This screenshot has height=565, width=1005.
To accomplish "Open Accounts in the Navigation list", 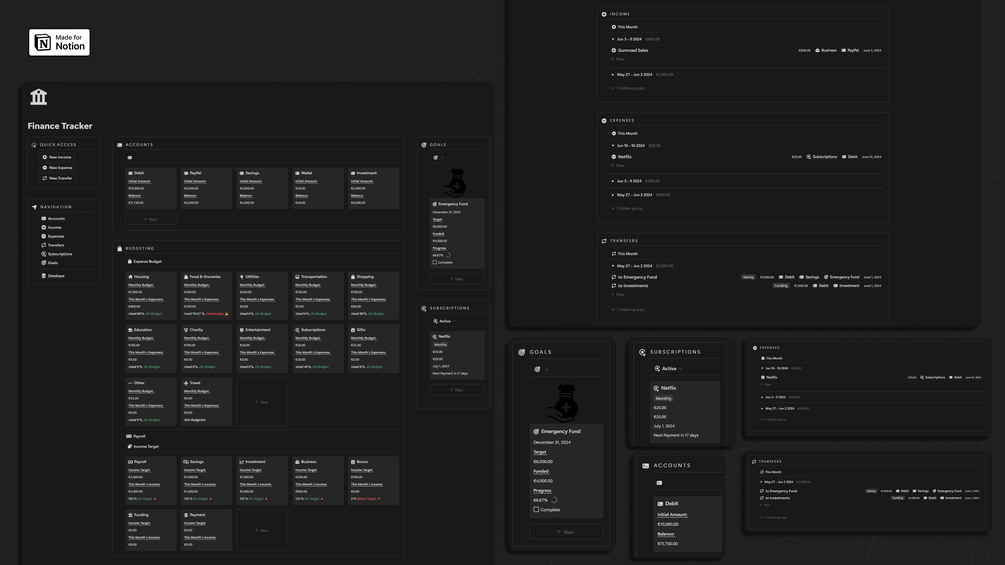I will tap(53, 218).
